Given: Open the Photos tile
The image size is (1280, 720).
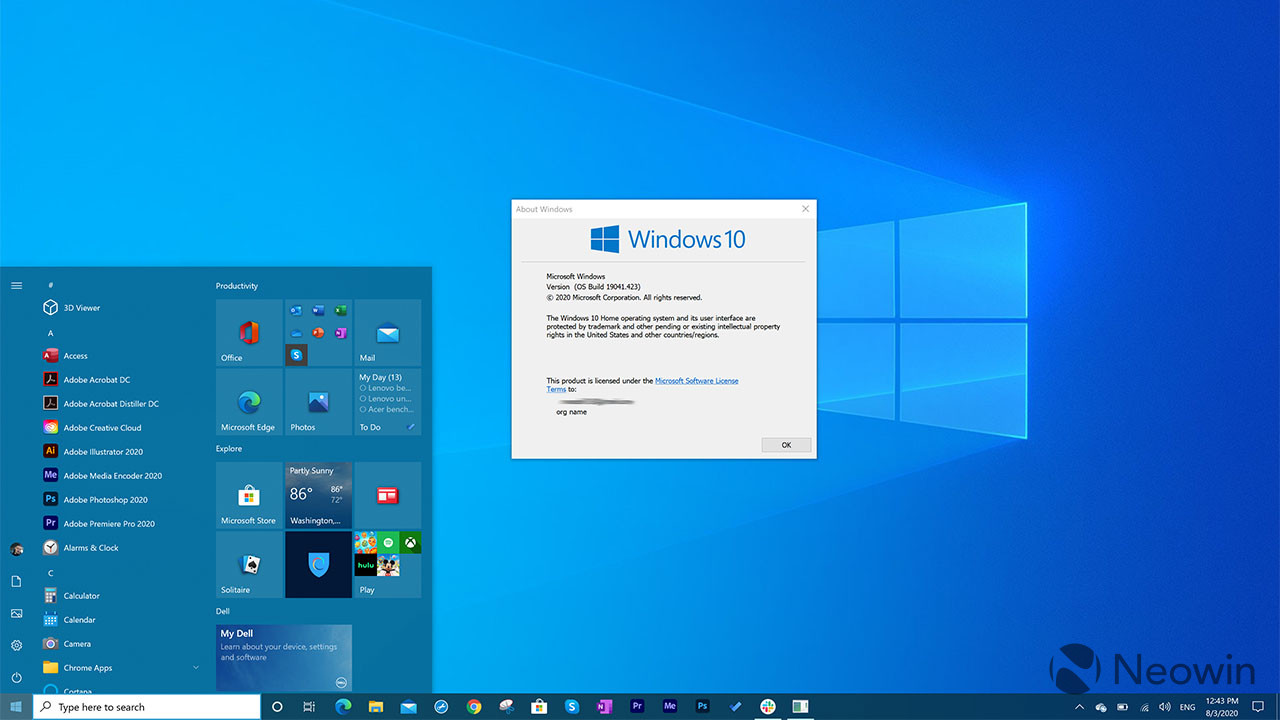Looking at the screenshot, I should click(318, 402).
